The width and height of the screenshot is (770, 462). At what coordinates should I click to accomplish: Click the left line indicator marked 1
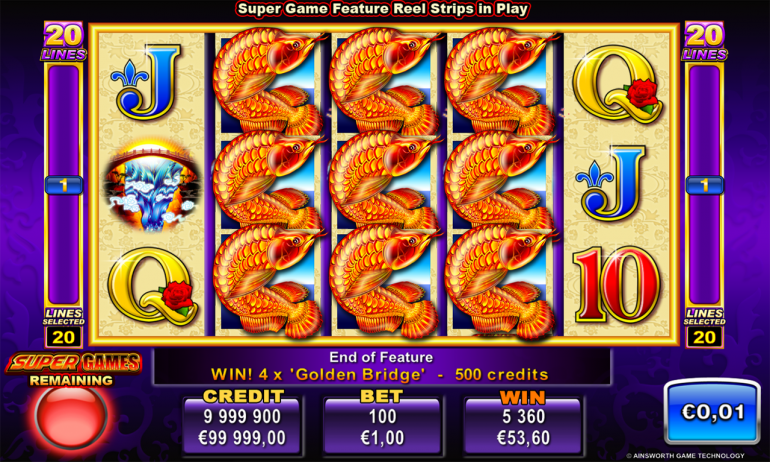(64, 186)
